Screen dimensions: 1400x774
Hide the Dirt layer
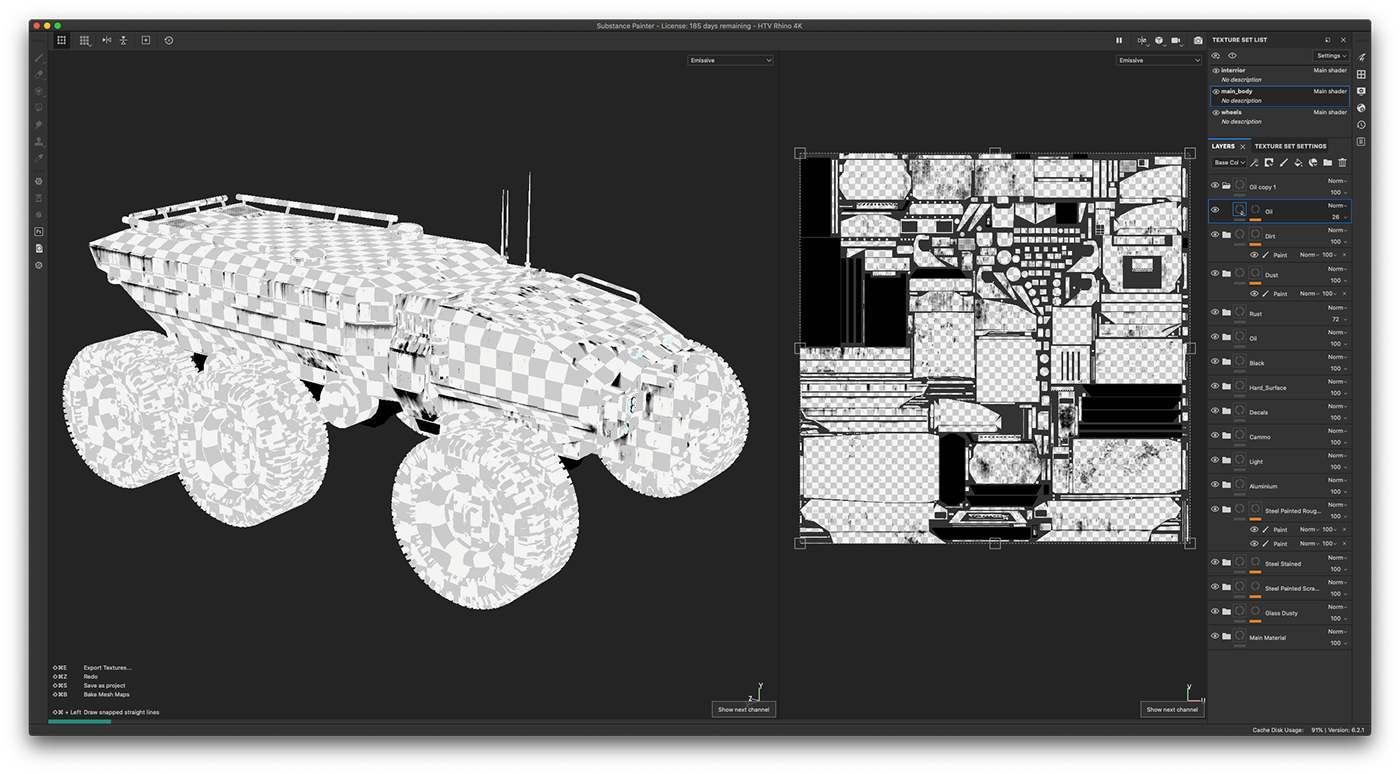pos(1215,235)
